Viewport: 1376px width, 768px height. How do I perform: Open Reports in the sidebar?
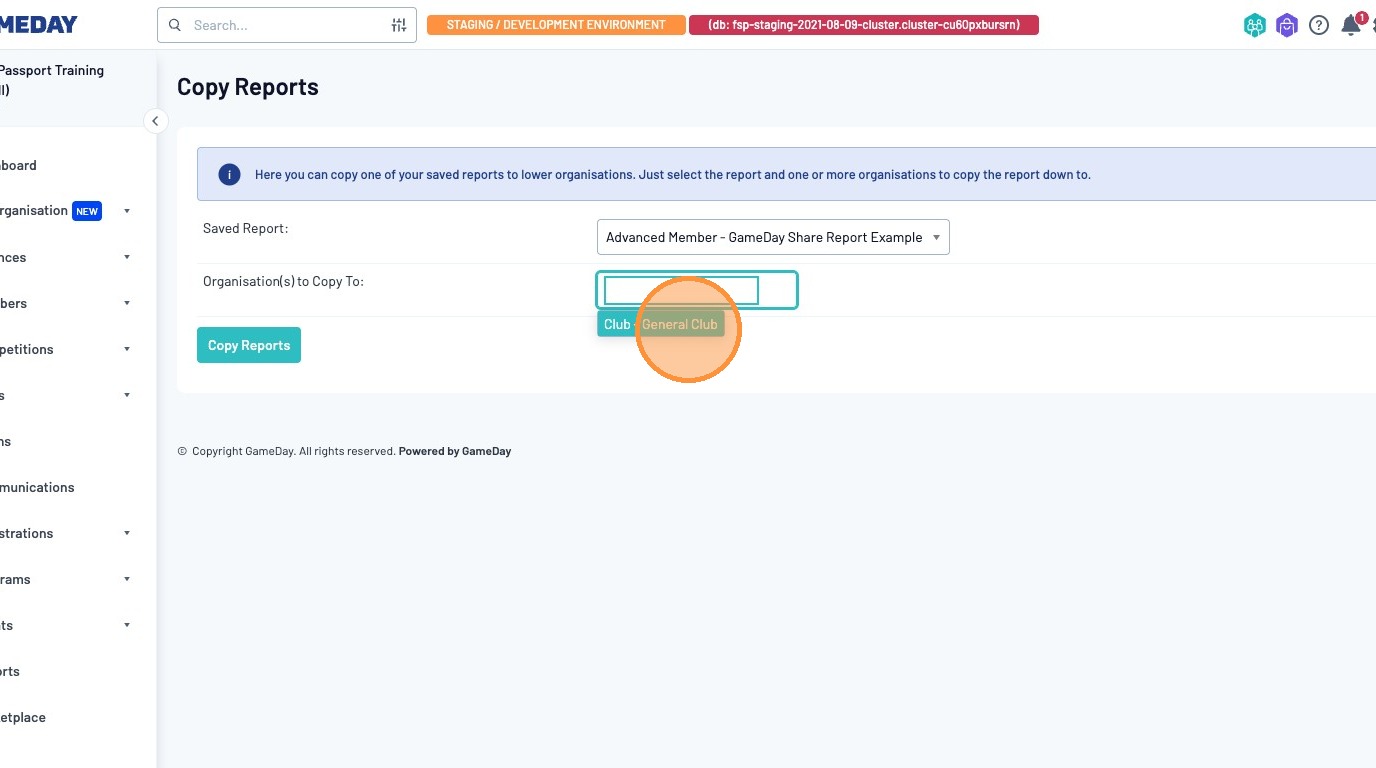10,671
